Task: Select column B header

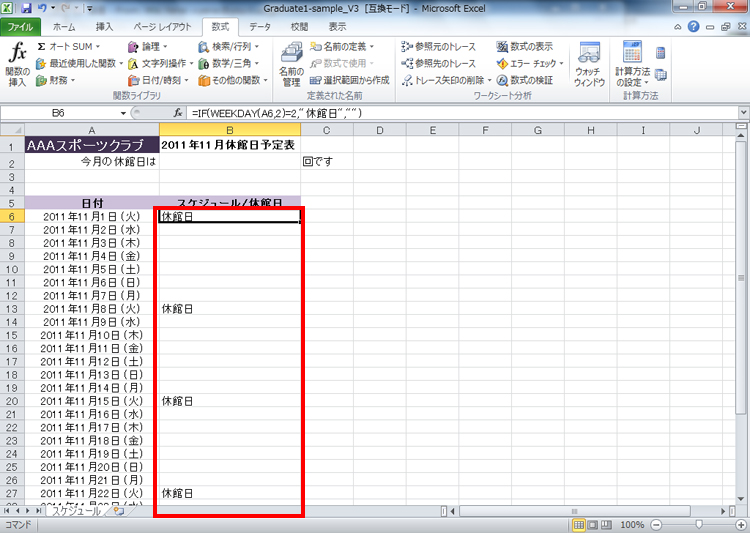Action: coord(230,130)
